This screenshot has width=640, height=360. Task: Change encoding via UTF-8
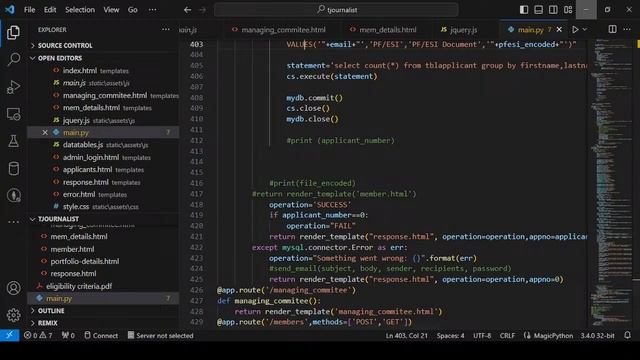click(x=482, y=336)
